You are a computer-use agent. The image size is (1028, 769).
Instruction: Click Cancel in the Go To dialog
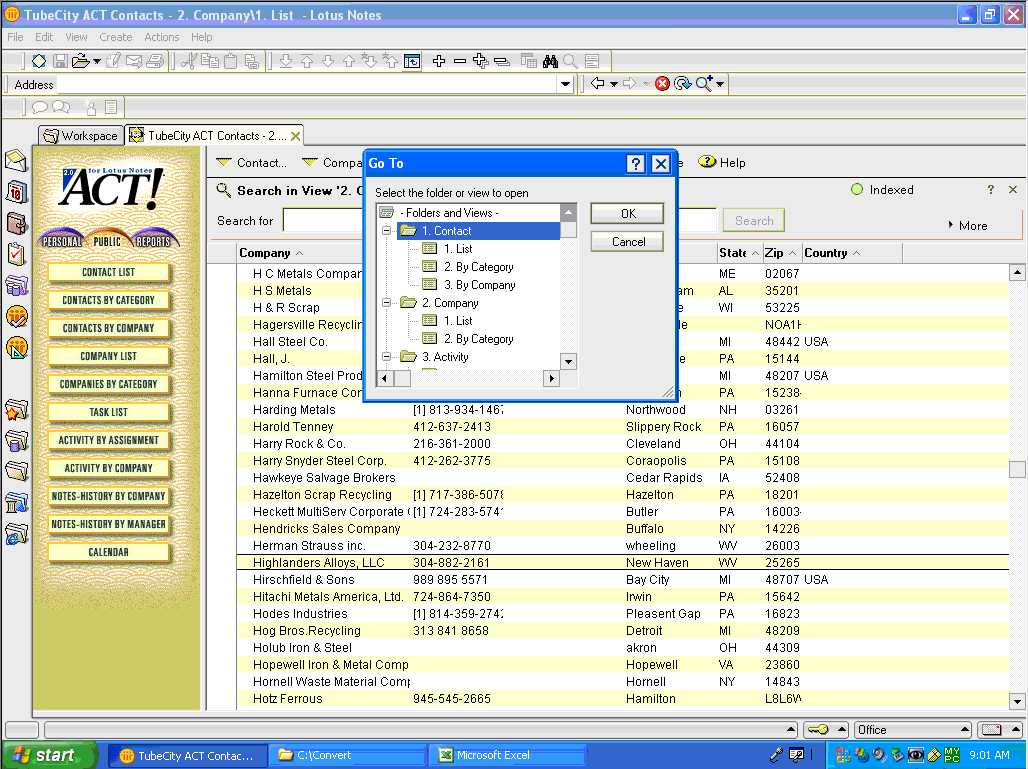[x=627, y=242]
